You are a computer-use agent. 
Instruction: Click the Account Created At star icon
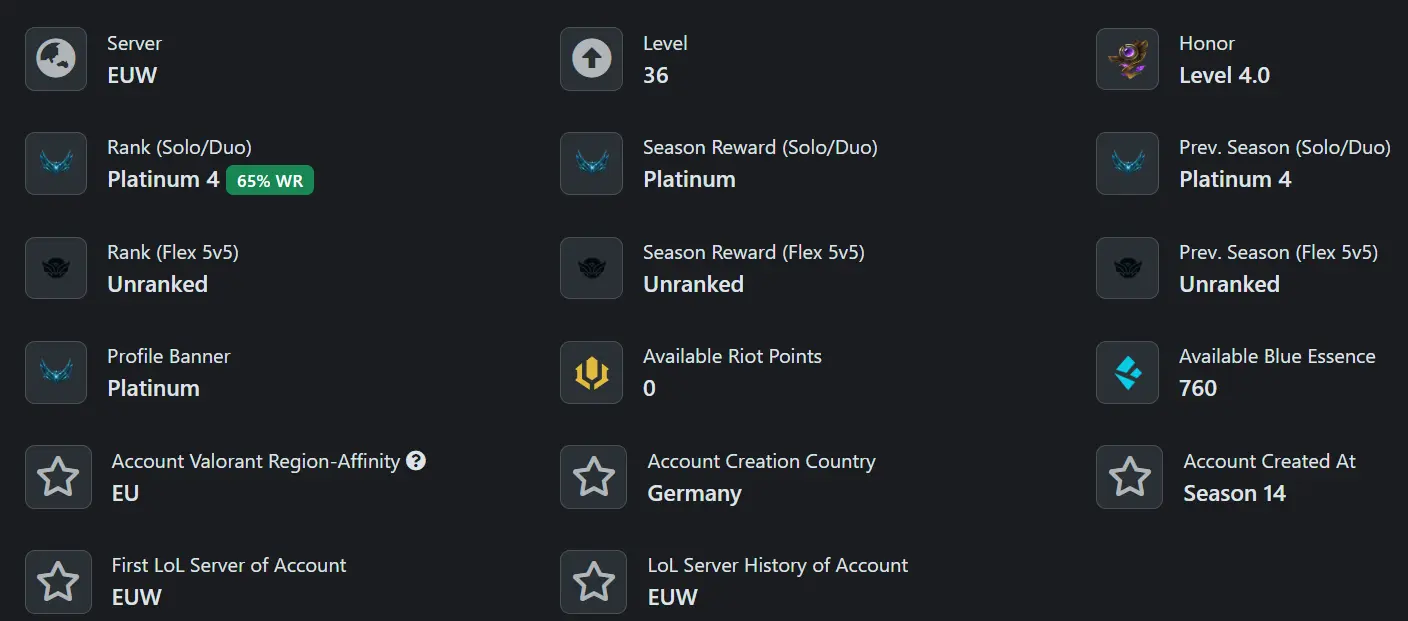coord(1129,477)
